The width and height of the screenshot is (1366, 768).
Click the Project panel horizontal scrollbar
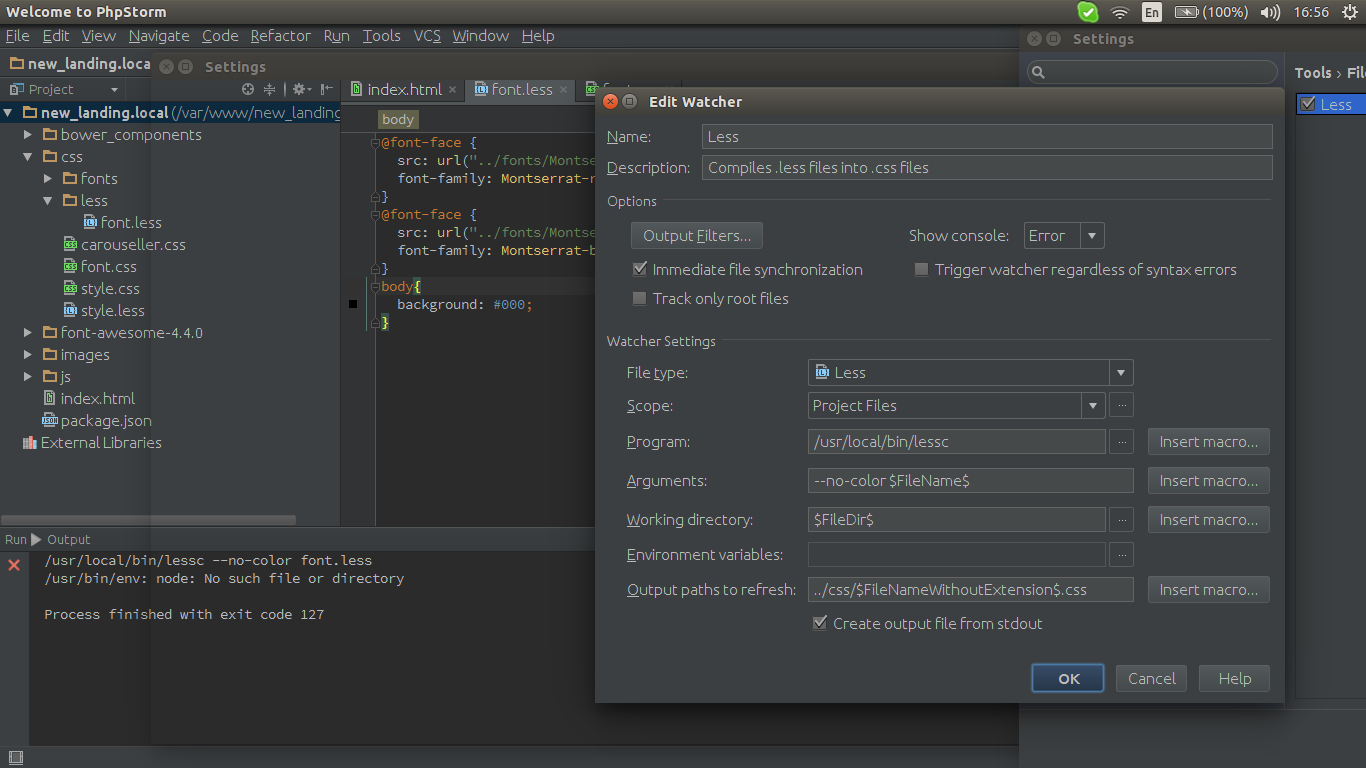click(149, 520)
